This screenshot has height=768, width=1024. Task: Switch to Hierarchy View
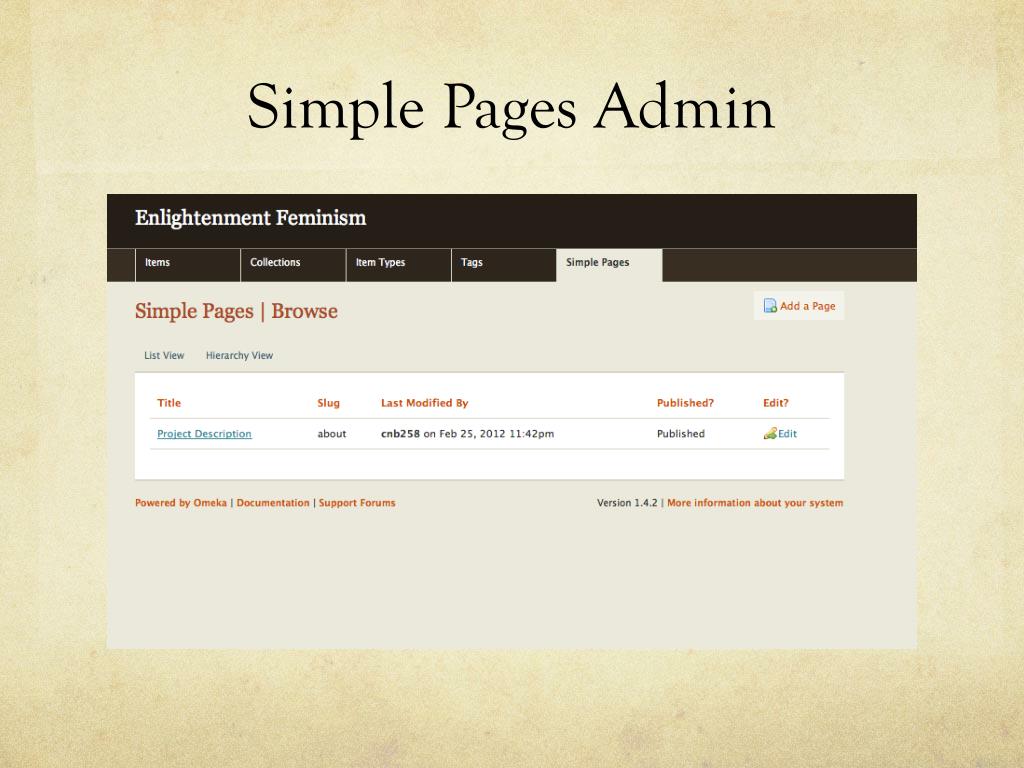point(239,355)
